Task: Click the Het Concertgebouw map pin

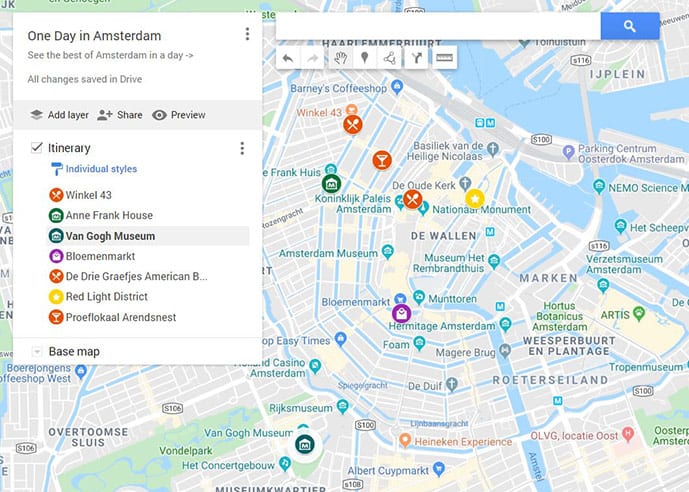Action: coord(285,463)
